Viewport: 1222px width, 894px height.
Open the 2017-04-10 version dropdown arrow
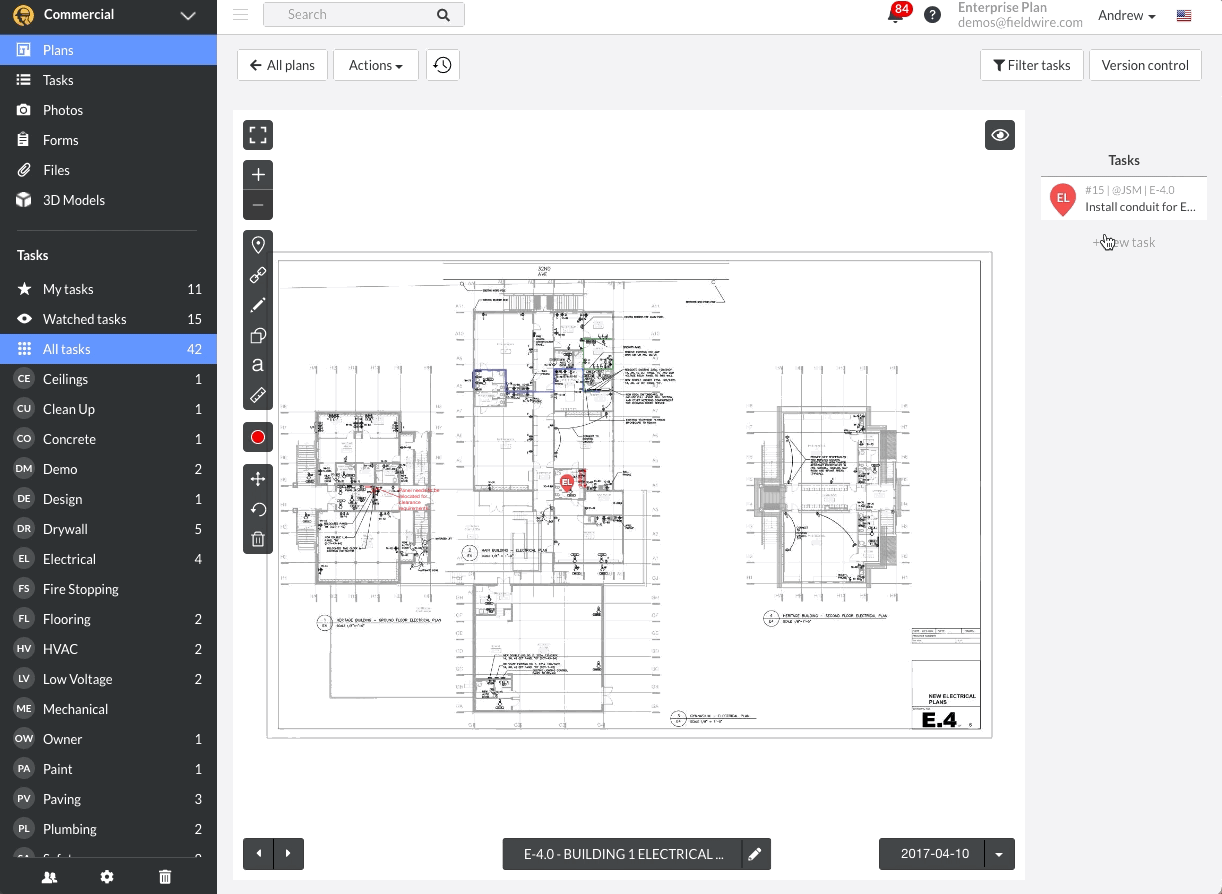pyautogui.click(x=999, y=854)
